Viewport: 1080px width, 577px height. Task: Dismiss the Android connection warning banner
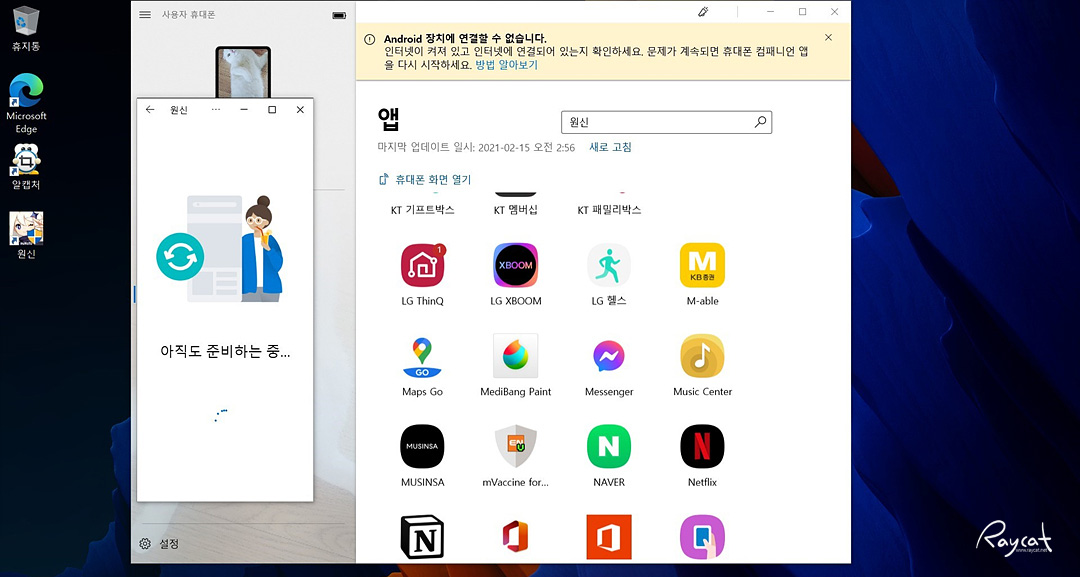[x=829, y=38]
